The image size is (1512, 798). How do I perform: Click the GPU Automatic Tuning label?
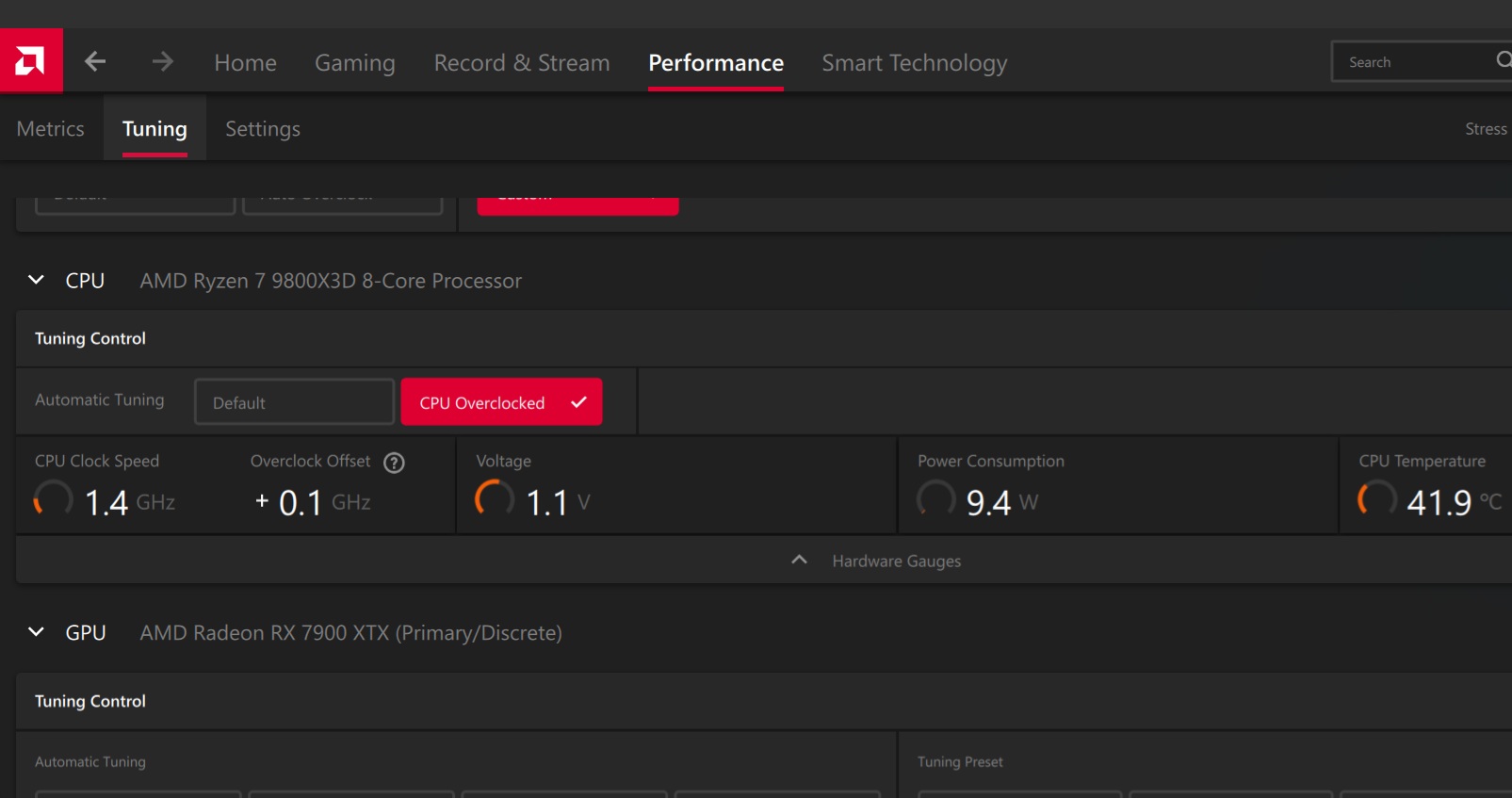[x=90, y=761]
